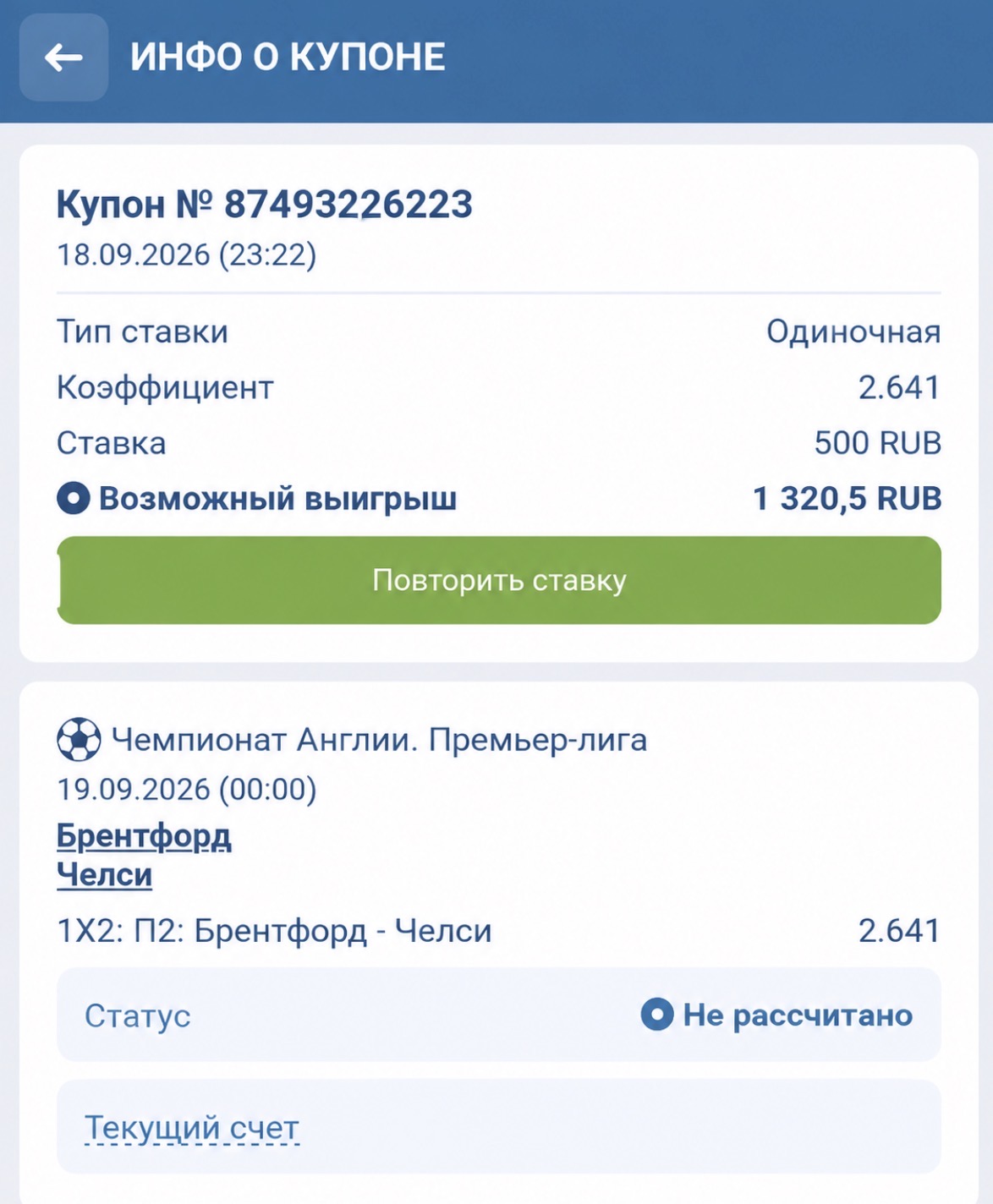Click the Коэффициент value 2.641 at top
This screenshot has height=1204, width=993.
[899, 387]
